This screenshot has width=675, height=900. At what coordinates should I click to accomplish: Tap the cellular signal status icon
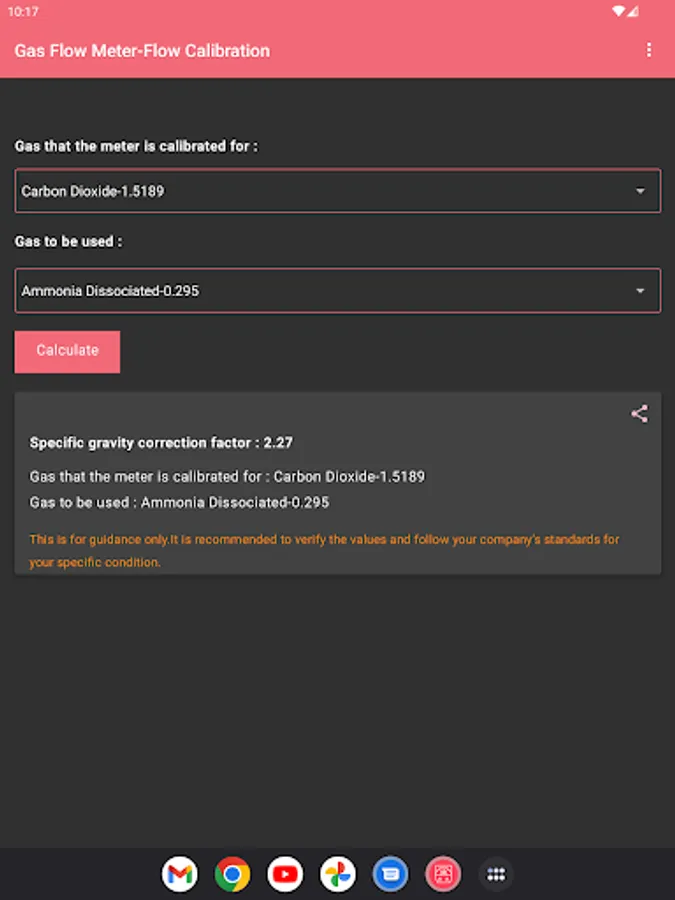pyautogui.click(x=633, y=11)
